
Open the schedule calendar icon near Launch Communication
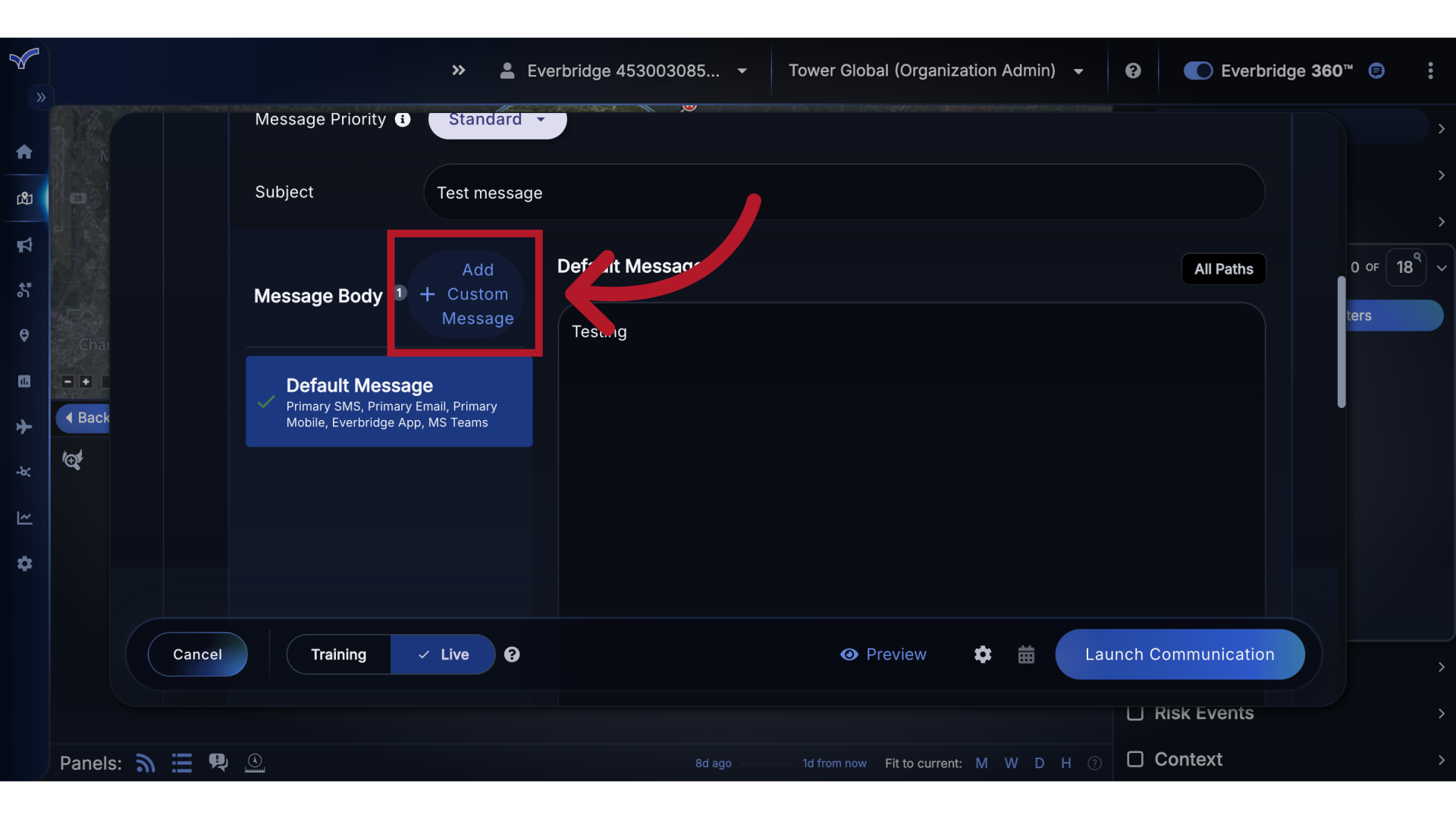coord(1026,654)
